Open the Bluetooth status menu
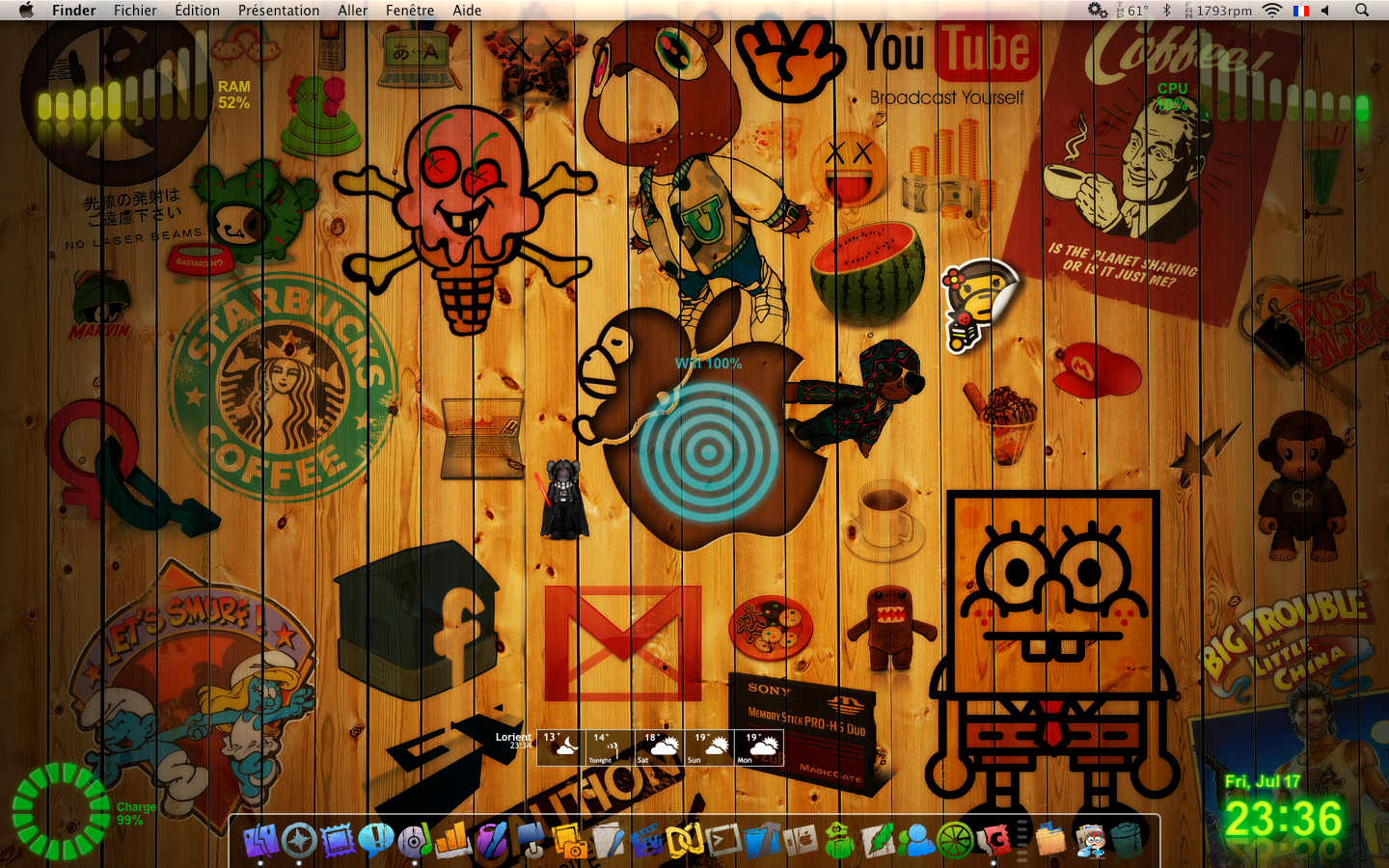Screen dimensions: 1389x868 [1165, 11]
